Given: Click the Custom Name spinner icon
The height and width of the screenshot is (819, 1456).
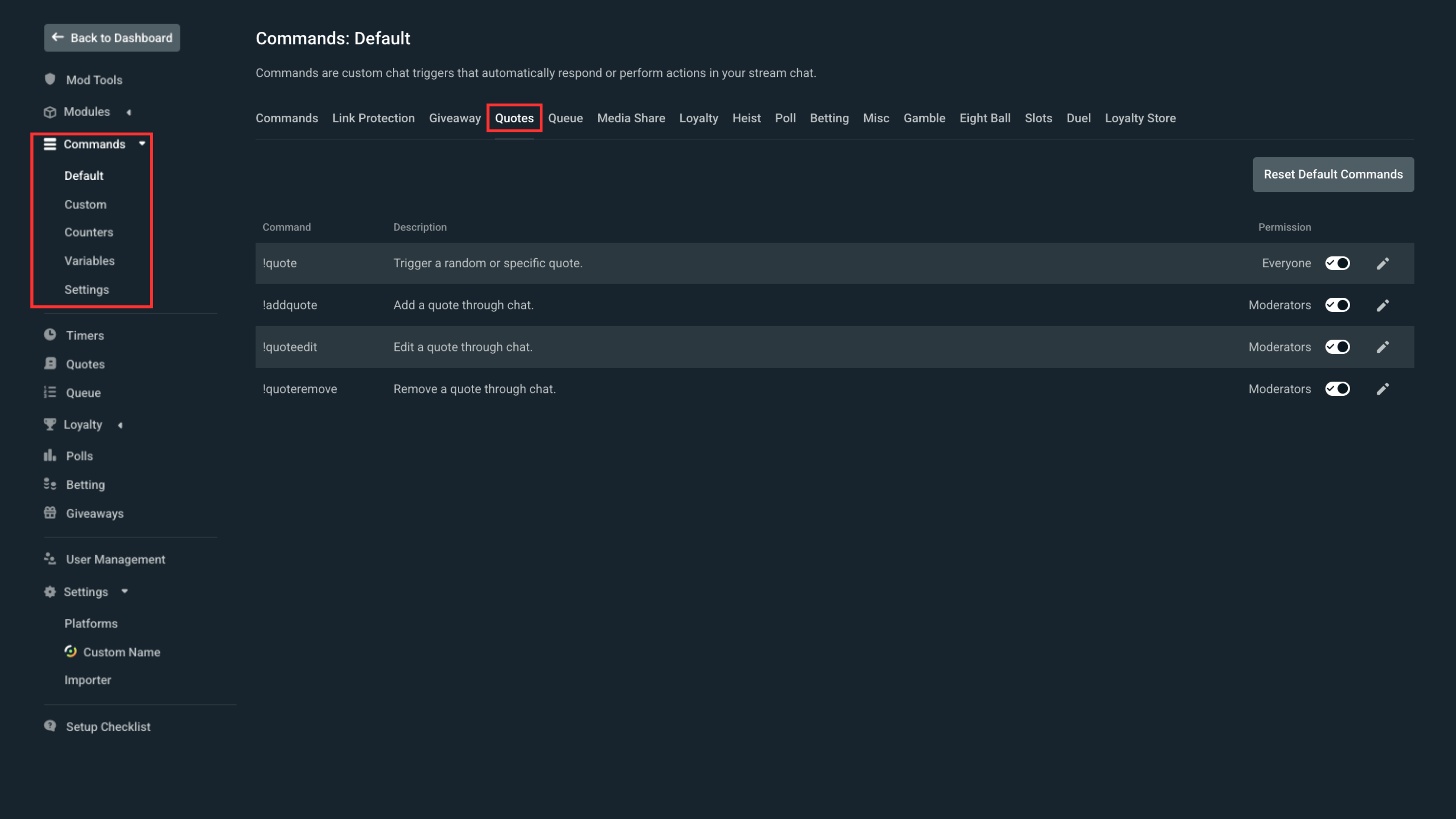Looking at the screenshot, I should click(70, 651).
